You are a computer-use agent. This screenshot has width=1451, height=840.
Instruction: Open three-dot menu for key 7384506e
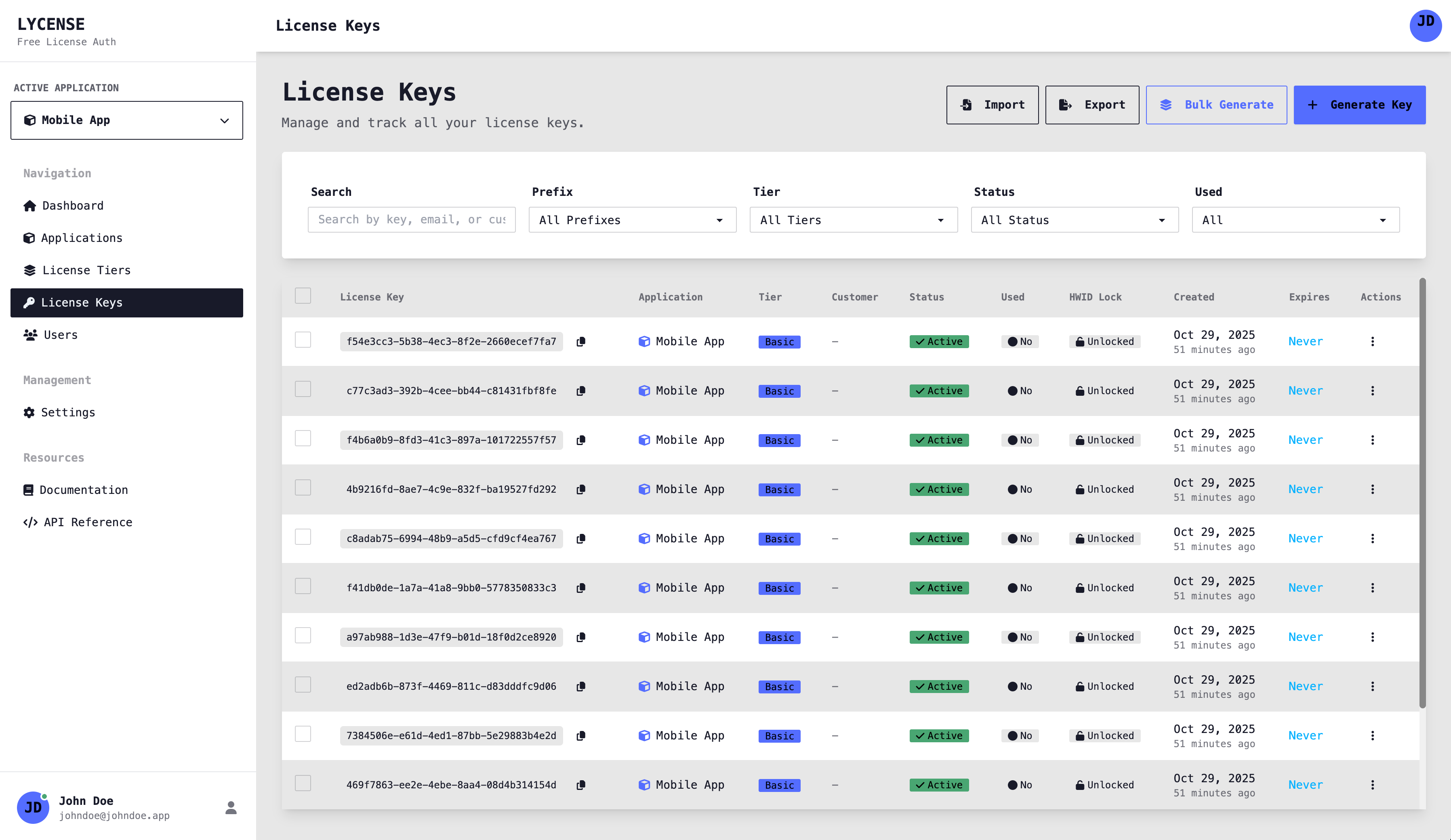click(x=1372, y=735)
